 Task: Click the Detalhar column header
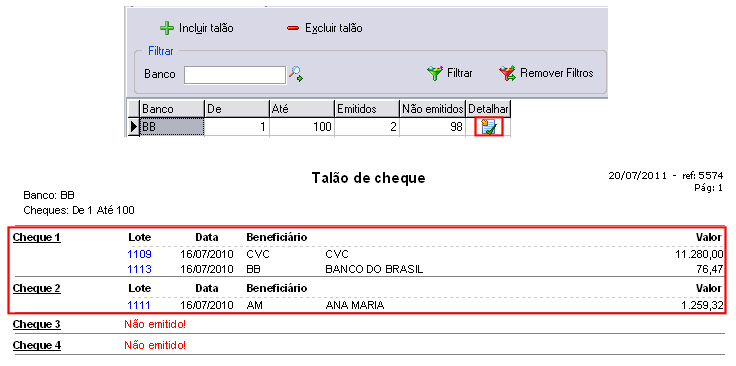click(x=488, y=109)
